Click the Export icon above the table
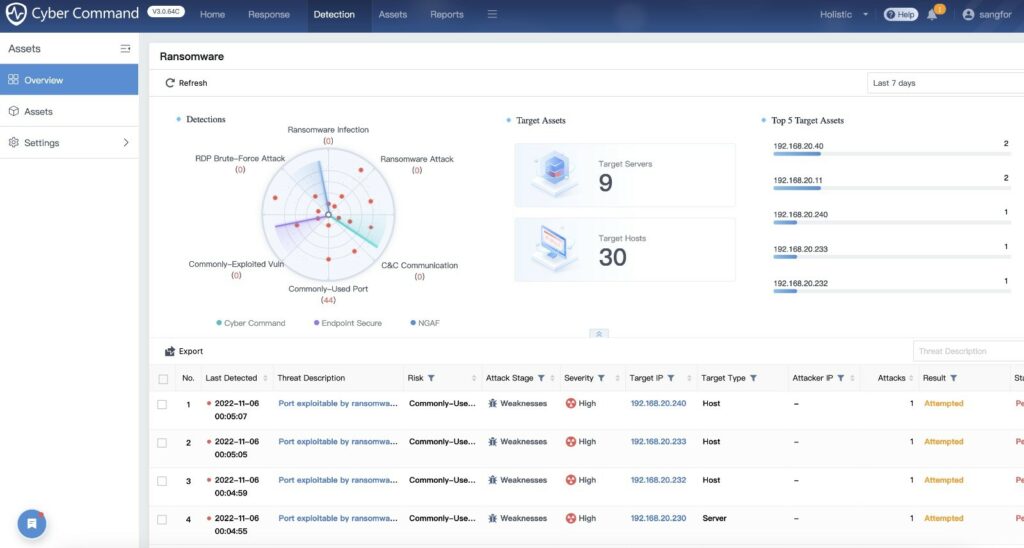Image resolution: width=1024 pixels, height=548 pixels. [x=170, y=351]
